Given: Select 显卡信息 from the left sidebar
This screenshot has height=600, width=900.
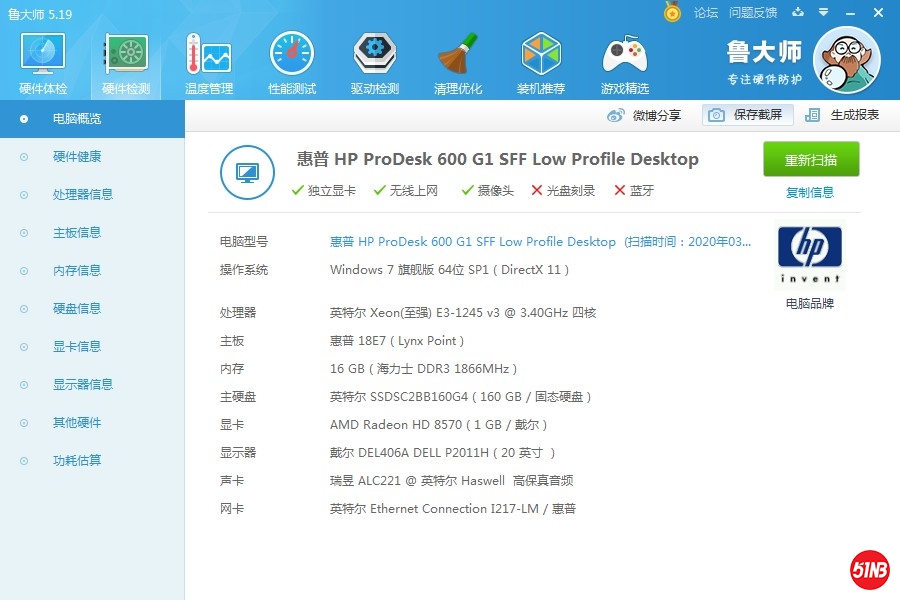Looking at the screenshot, I should tap(76, 346).
